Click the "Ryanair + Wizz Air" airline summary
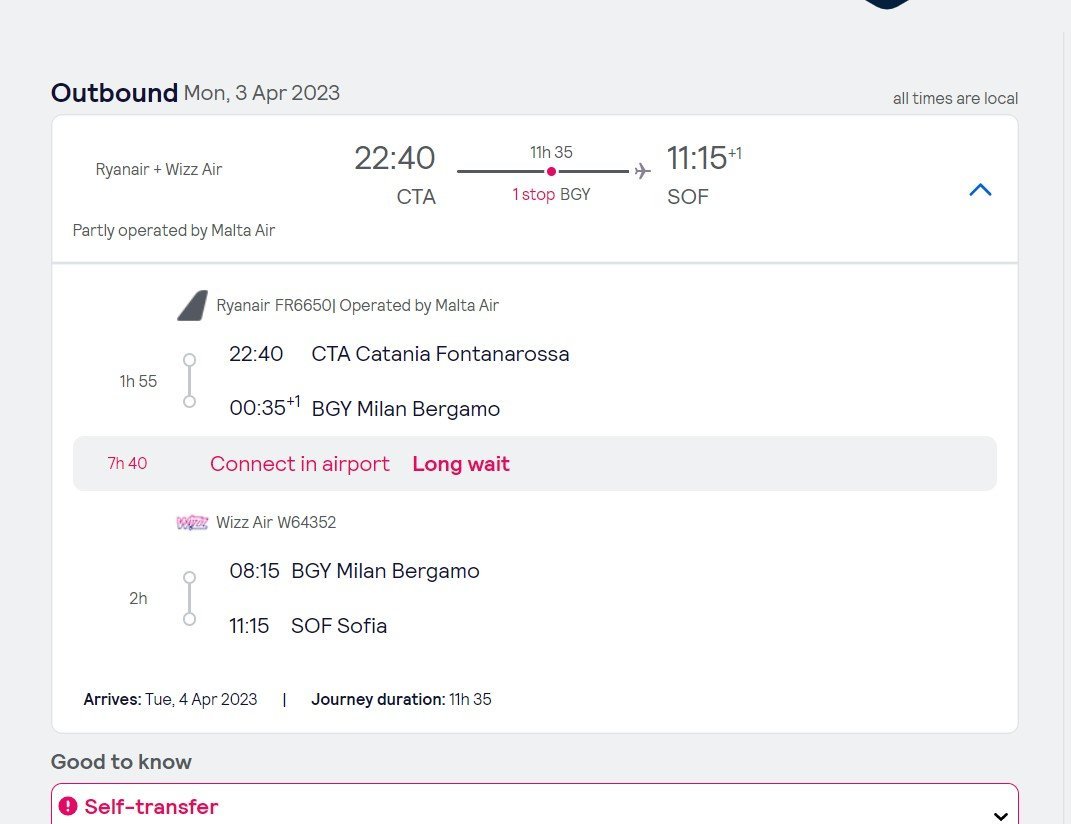The width and height of the screenshot is (1071, 824). (x=159, y=169)
